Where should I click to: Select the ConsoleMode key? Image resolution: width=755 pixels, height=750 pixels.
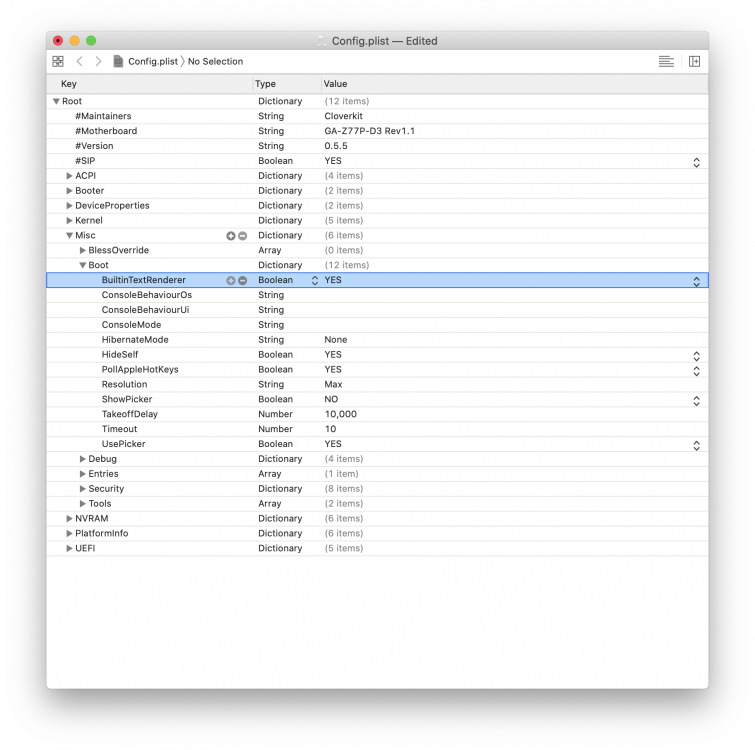click(x=131, y=325)
